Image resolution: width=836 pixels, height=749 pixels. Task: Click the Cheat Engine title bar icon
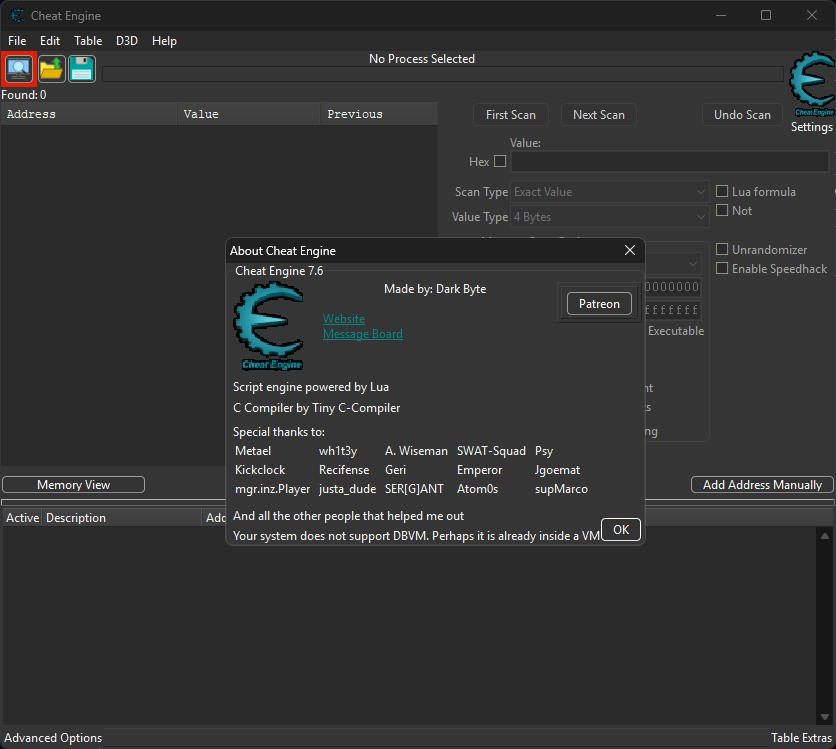[17, 15]
